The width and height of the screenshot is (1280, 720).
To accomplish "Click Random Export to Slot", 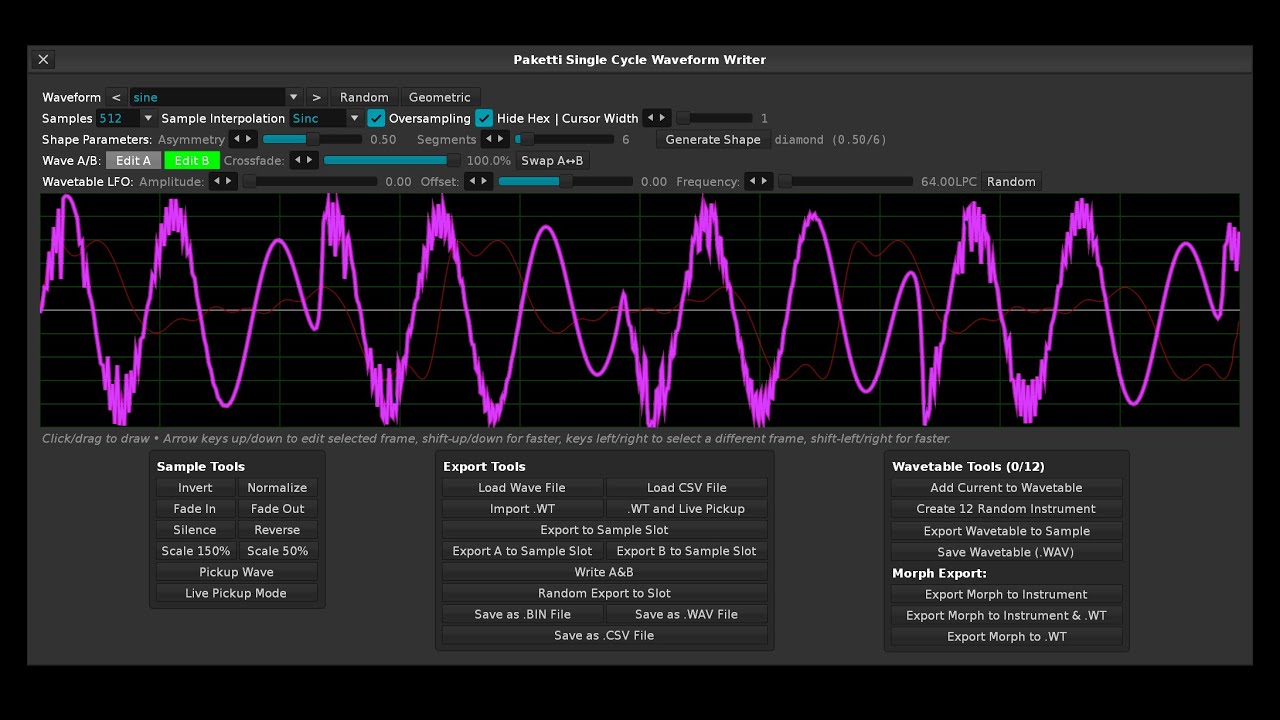I will point(604,592).
